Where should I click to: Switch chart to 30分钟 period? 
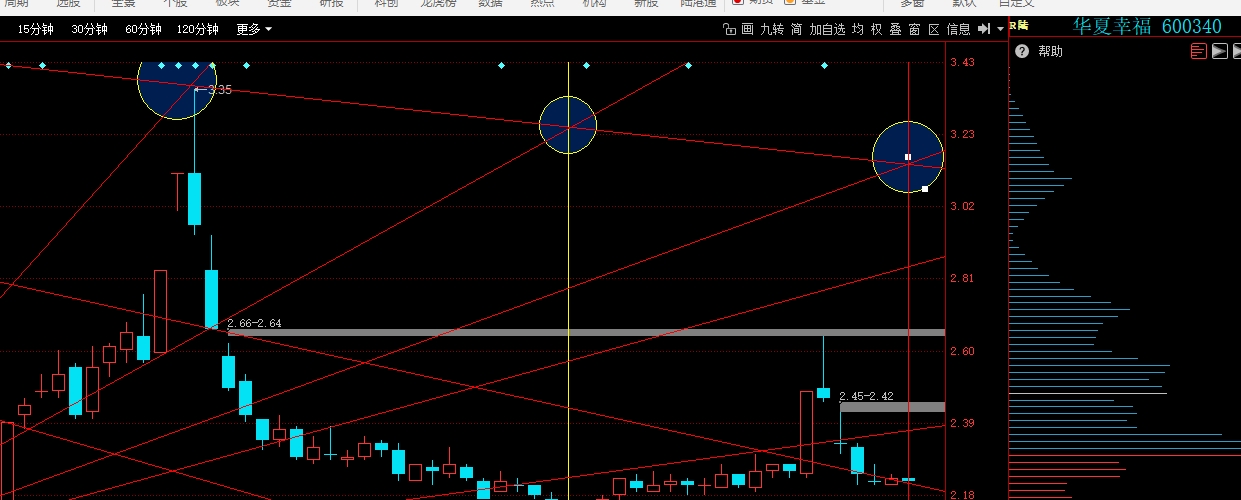(89, 29)
